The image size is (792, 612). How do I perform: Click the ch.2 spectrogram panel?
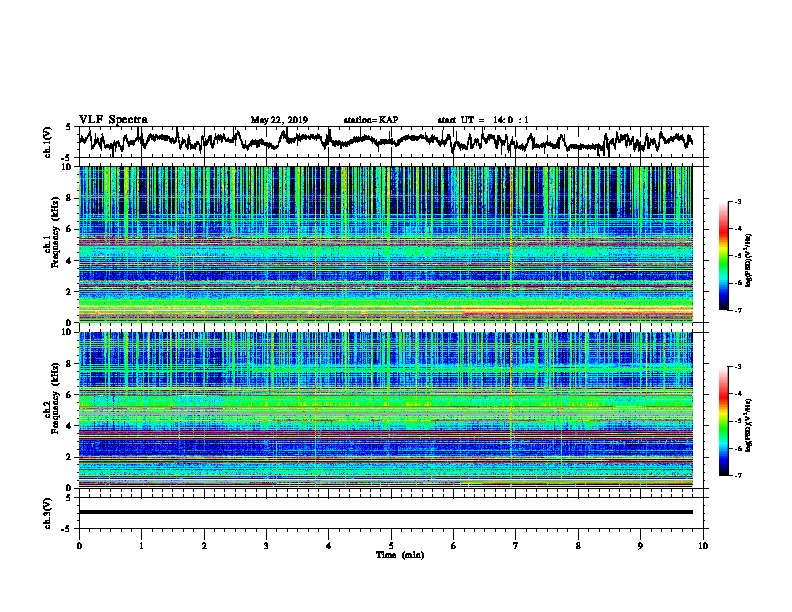pyautogui.click(x=385, y=410)
